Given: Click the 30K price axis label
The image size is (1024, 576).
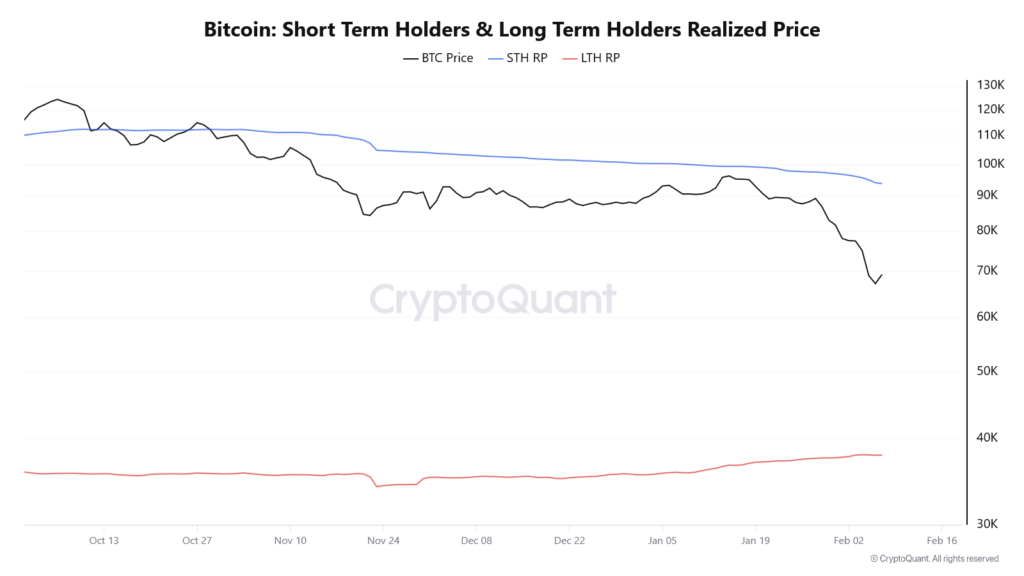Looking at the screenshot, I should 988,524.
